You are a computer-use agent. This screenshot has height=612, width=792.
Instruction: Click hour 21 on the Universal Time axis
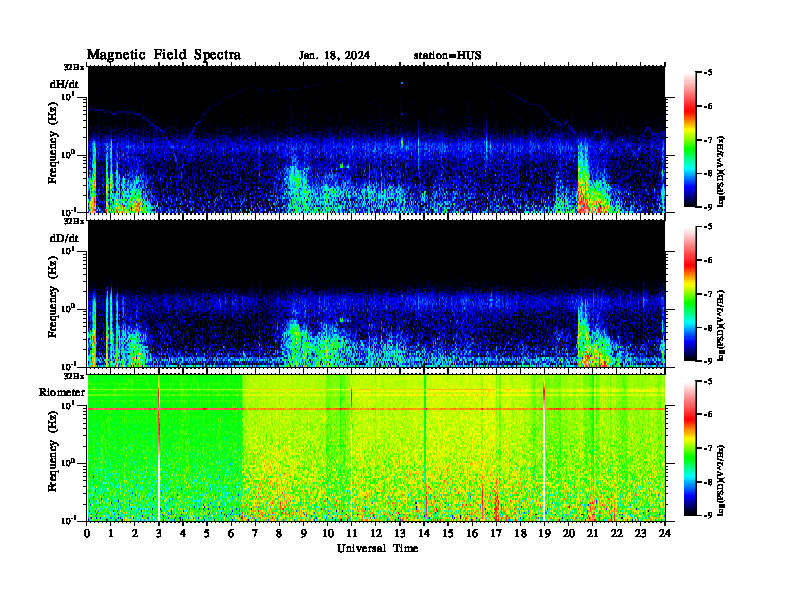(x=592, y=533)
